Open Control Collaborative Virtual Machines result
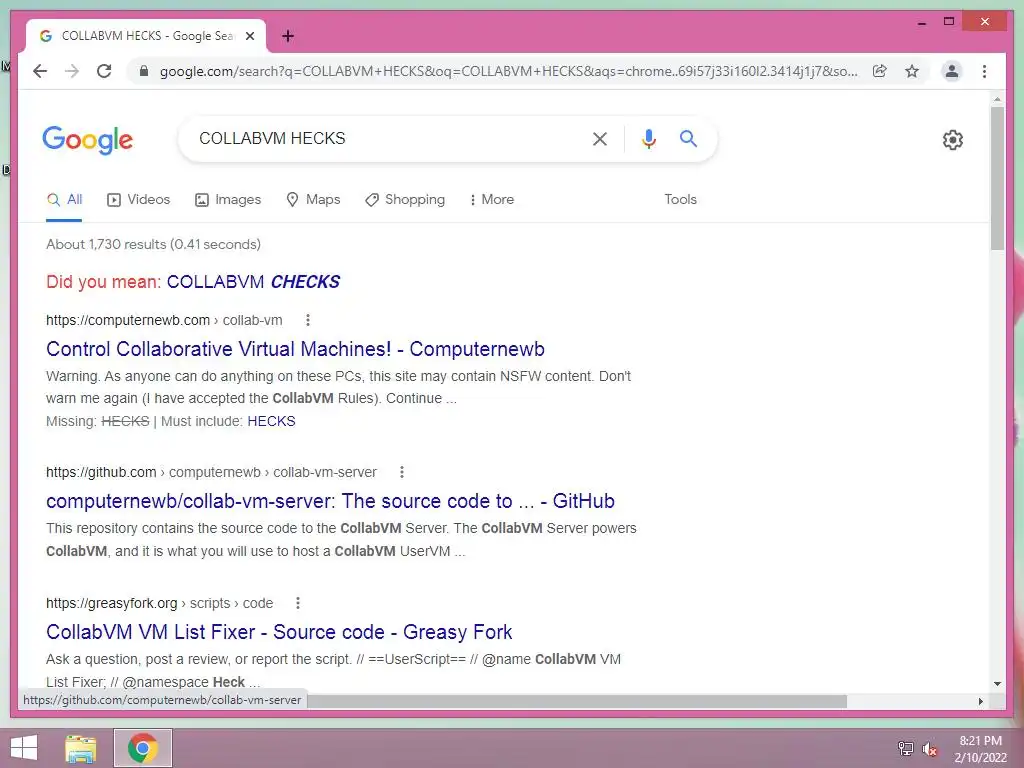The image size is (1024, 768). (295, 349)
